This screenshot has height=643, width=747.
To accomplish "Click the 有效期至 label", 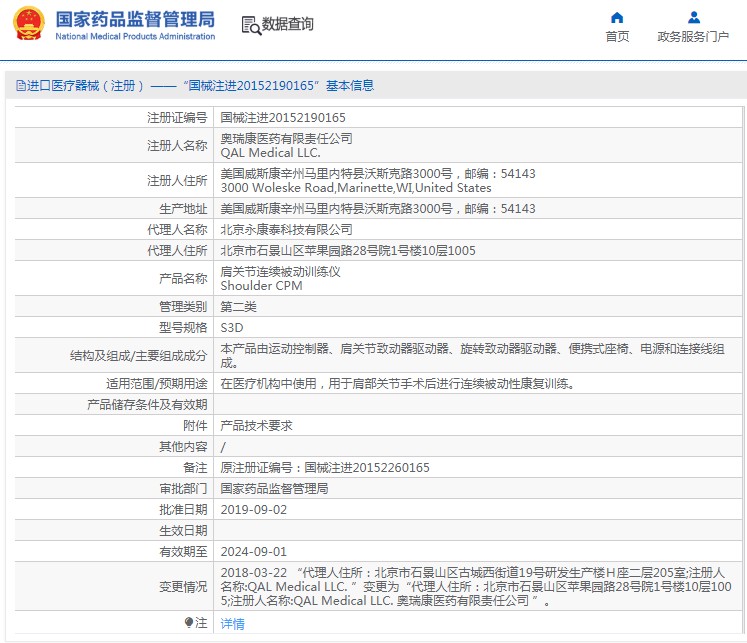I will click(183, 552).
